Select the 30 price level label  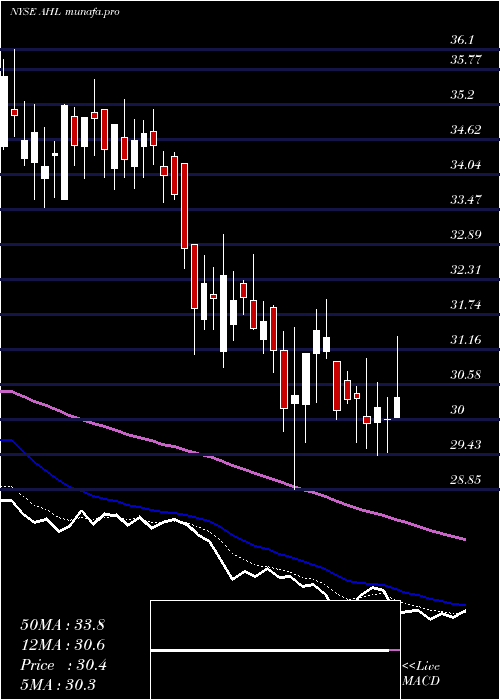tap(458, 410)
